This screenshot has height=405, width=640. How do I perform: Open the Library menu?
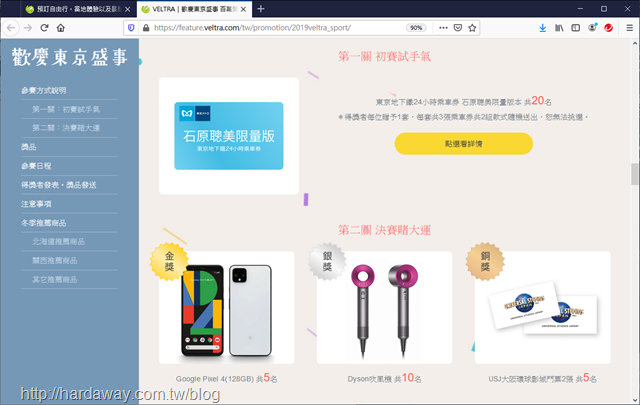coord(559,28)
